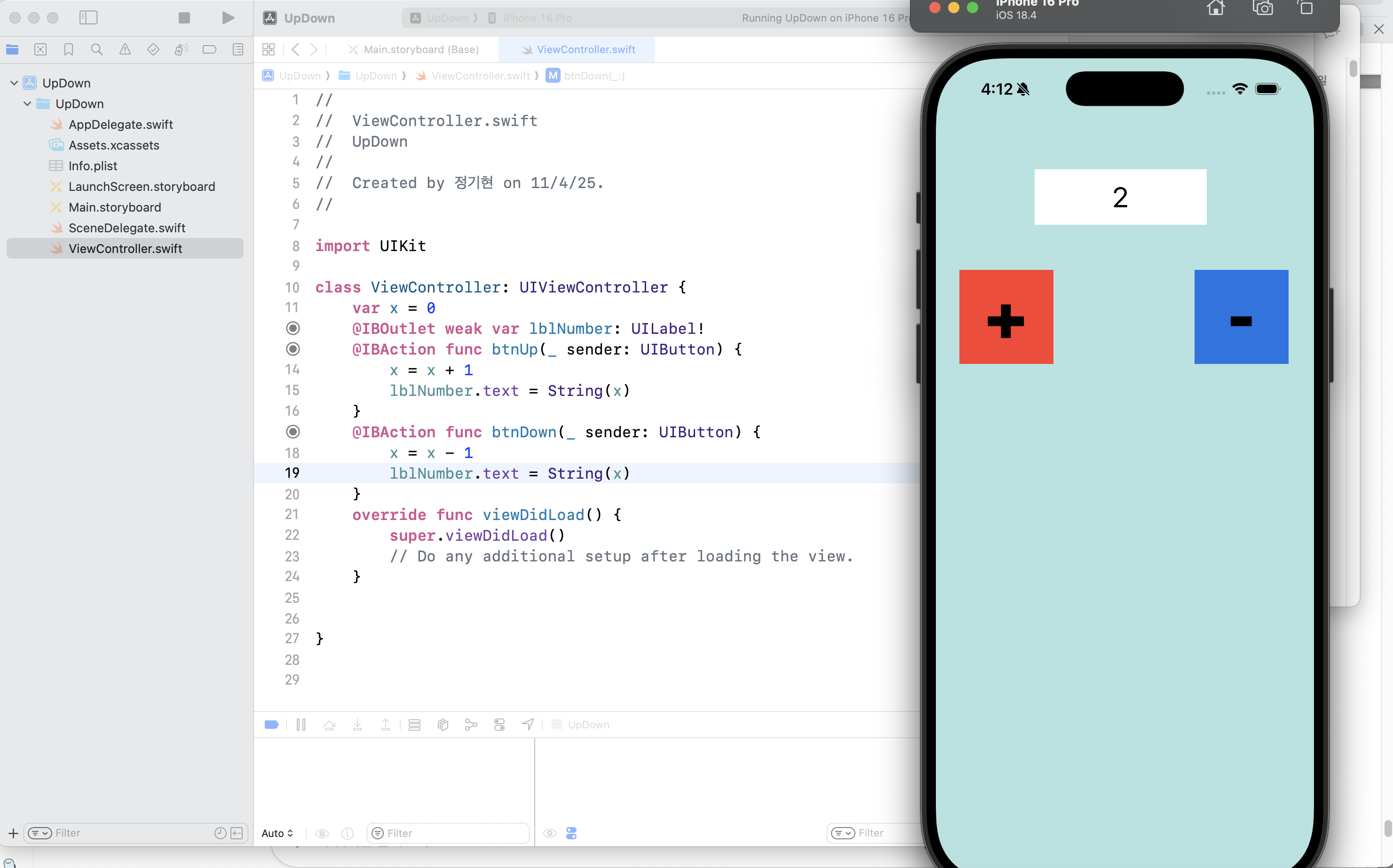Click the Debug View Hierarchy icon
This screenshot has width=1393, height=868.
[443, 725]
